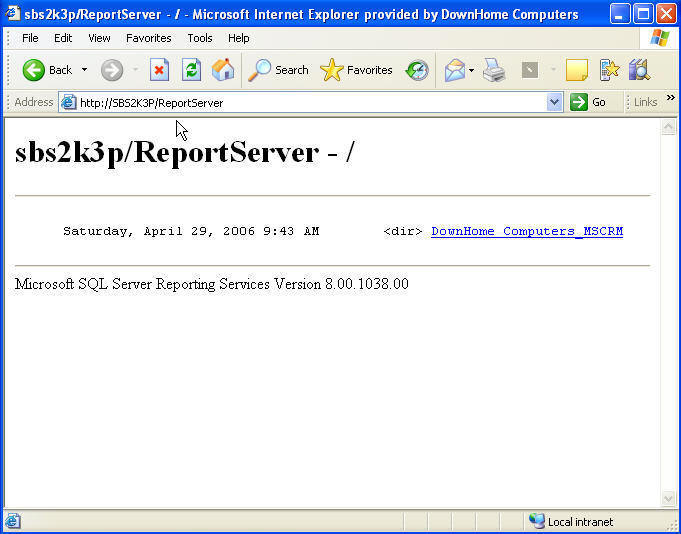Open the File menu

point(30,38)
